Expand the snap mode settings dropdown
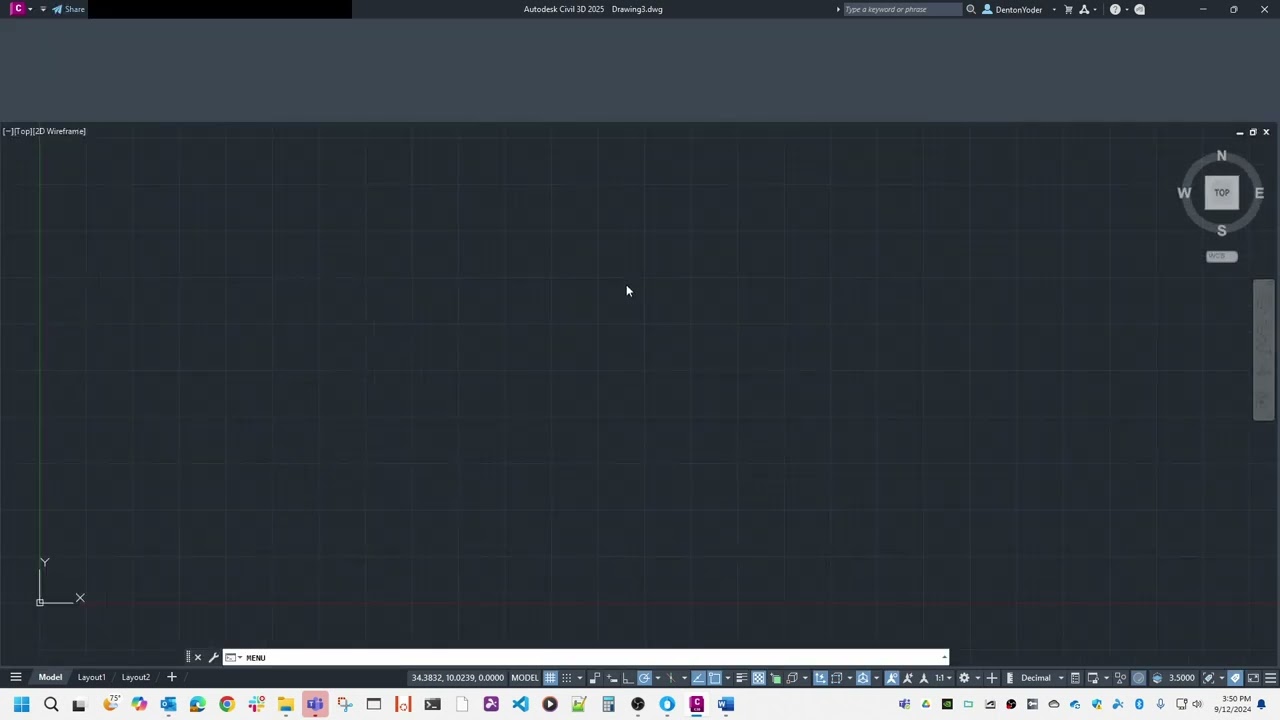This screenshot has height=720, width=1280. [x=580, y=678]
